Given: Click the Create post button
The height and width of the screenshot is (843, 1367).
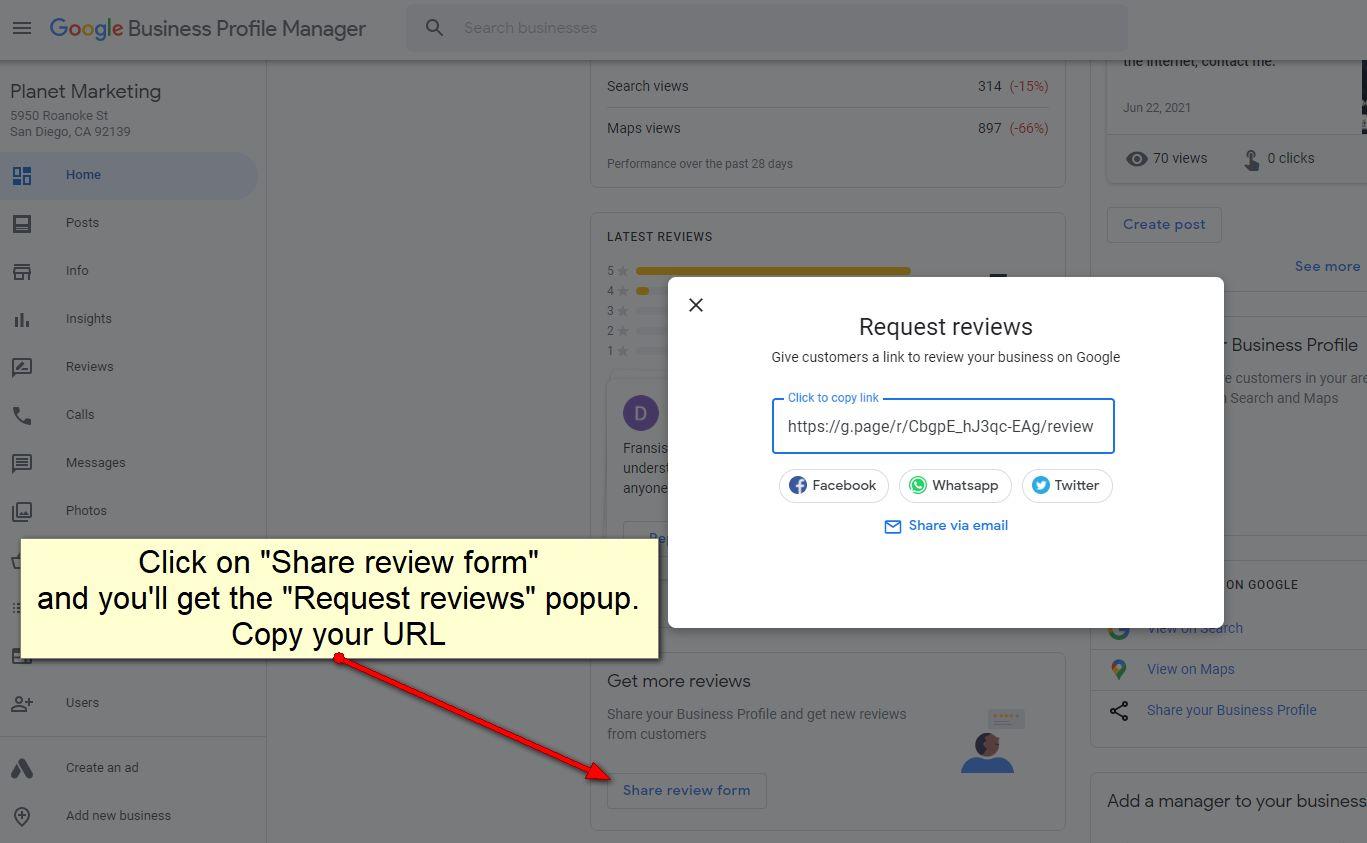Looking at the screenshot, I should (x=1164, y=225).
